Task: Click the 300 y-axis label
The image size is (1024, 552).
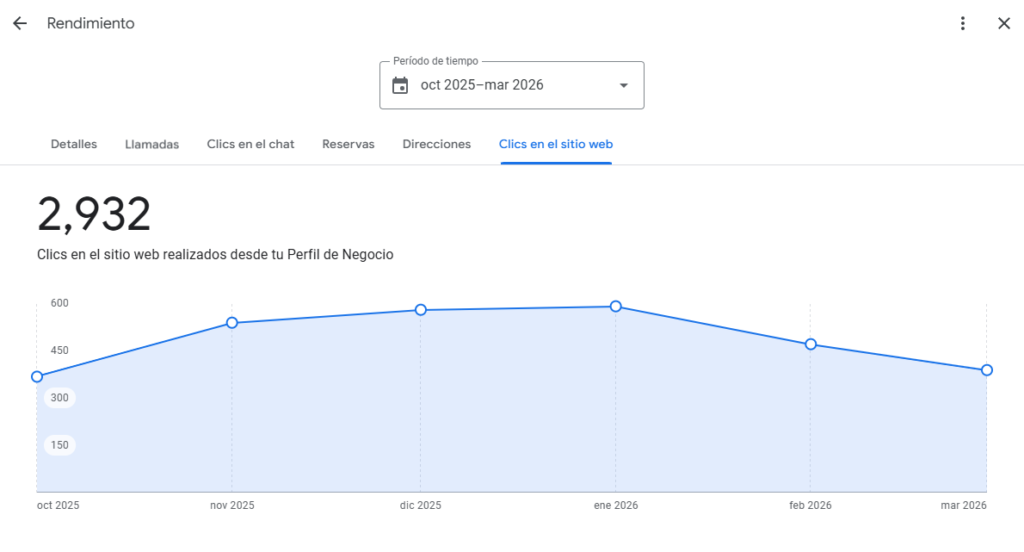Action: pyautogui.click(x=59, y=398)
